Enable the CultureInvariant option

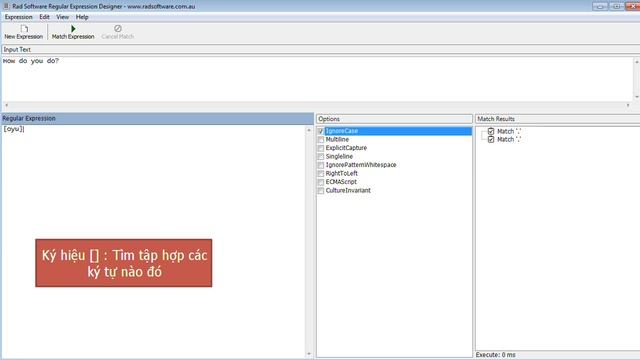coord(321,191)
